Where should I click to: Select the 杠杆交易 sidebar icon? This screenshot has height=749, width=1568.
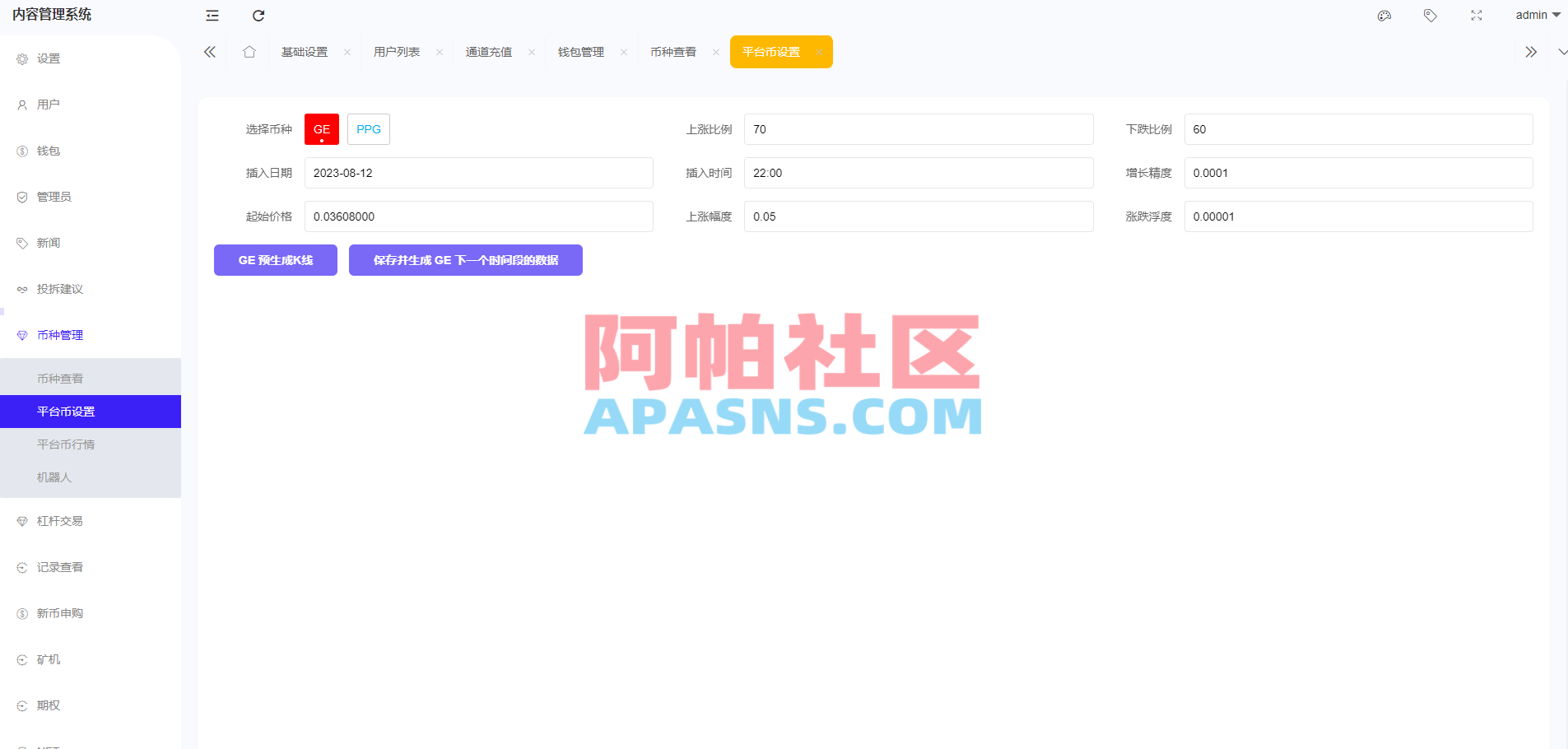(x=21, y=520)
